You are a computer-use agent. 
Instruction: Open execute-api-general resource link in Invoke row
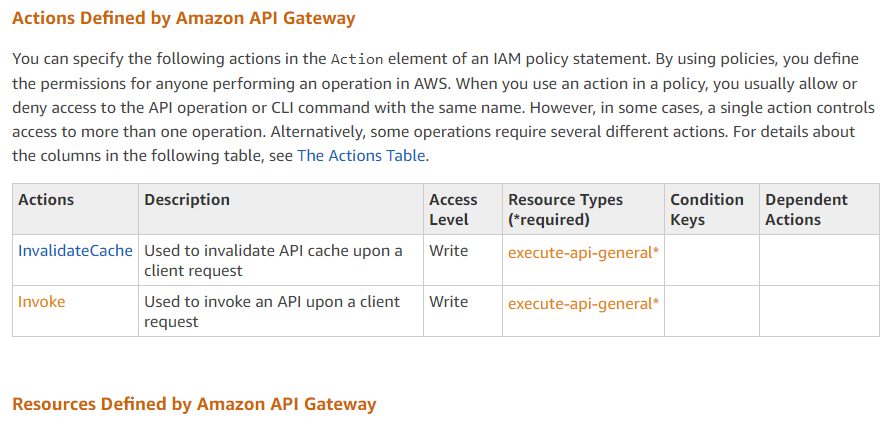point(583,304)
